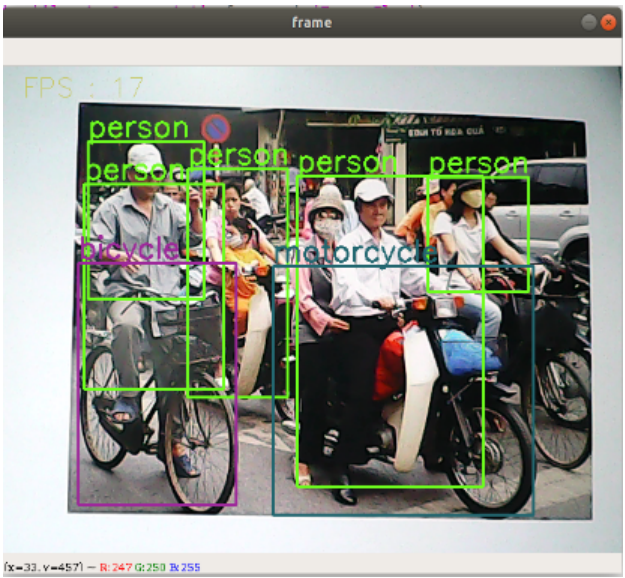Click the green G: 250 value
The height and width of the screenshot is (578, 625).
[x=150, y=567]
